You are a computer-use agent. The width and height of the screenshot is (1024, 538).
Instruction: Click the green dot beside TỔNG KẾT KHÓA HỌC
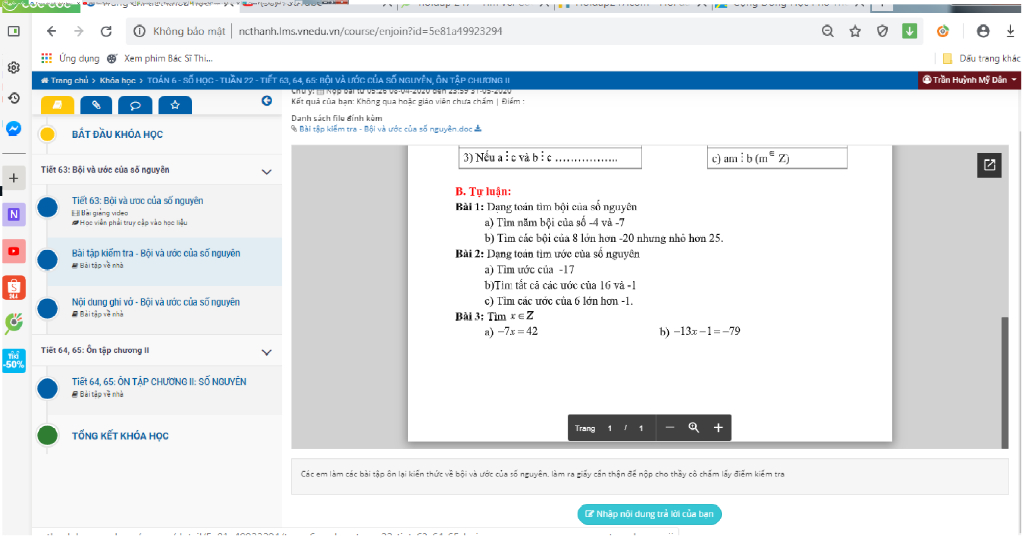coord(47,435)
